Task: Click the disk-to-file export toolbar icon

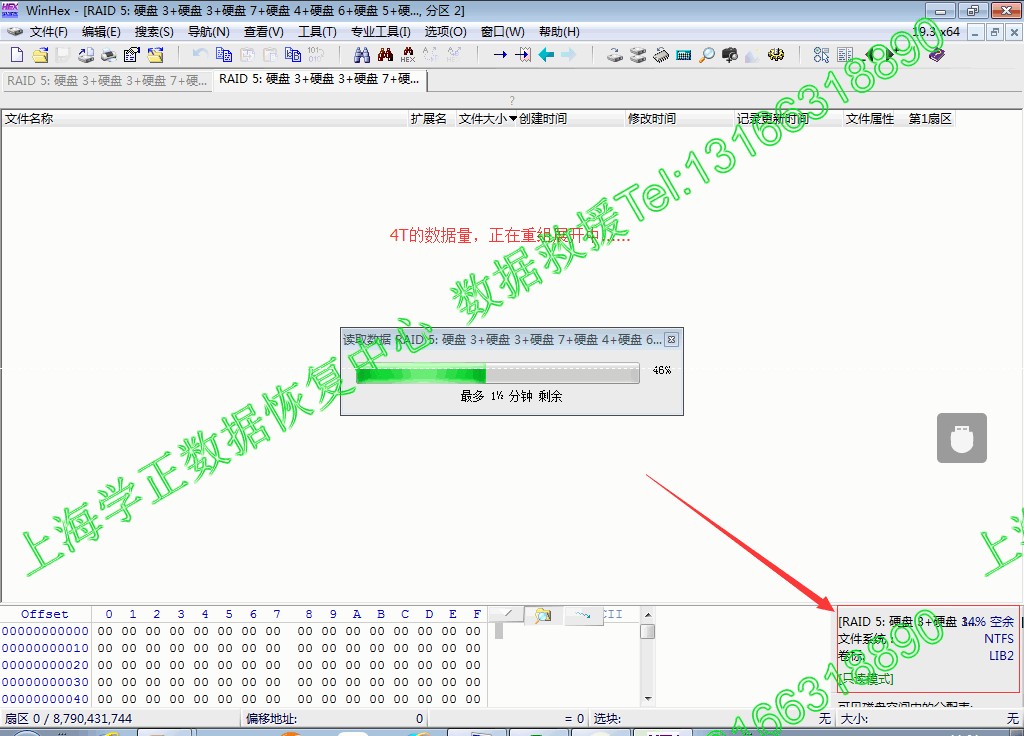Action: click(86, 55)
